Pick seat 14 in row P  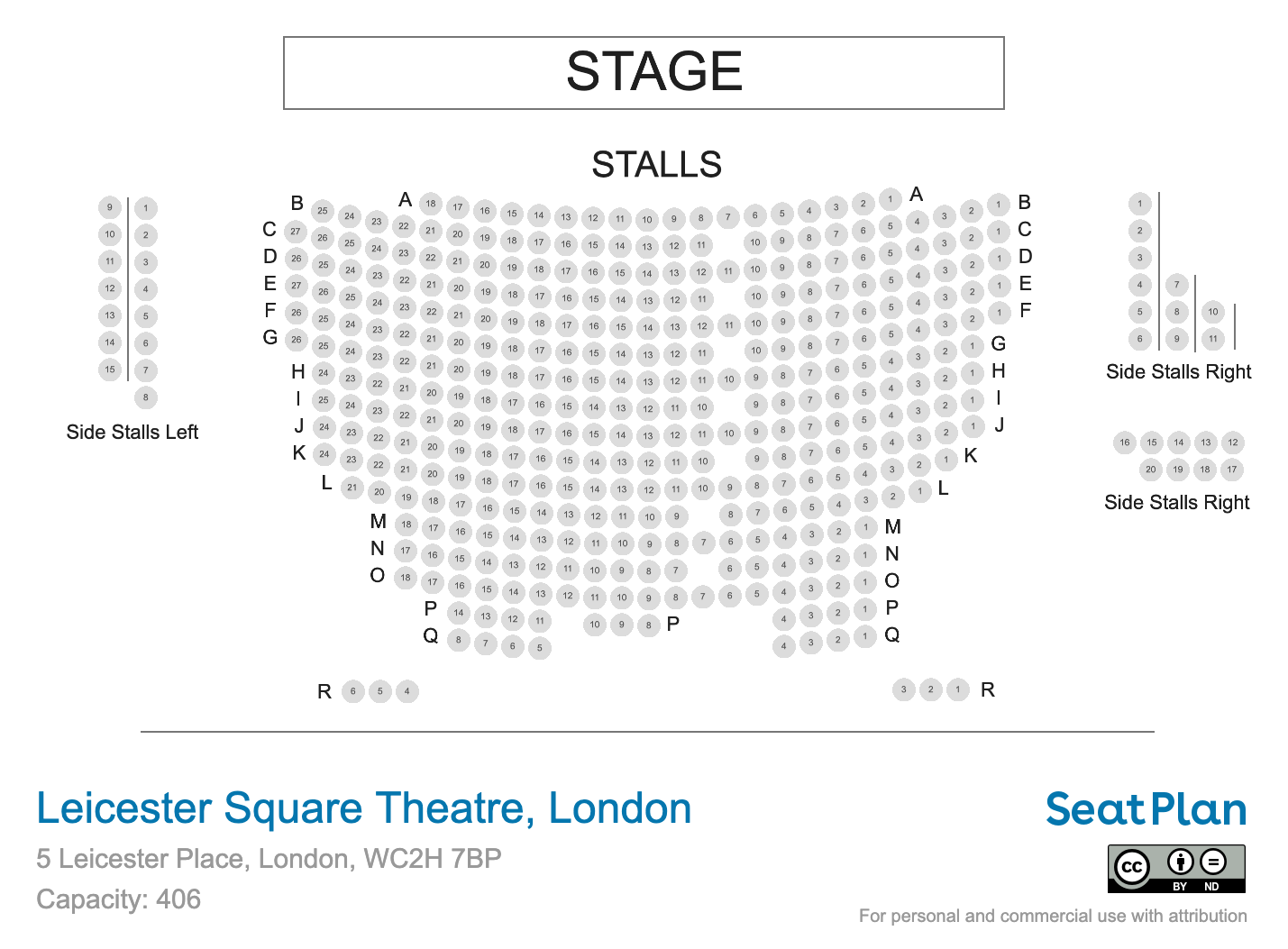click(x=459, y=614)
